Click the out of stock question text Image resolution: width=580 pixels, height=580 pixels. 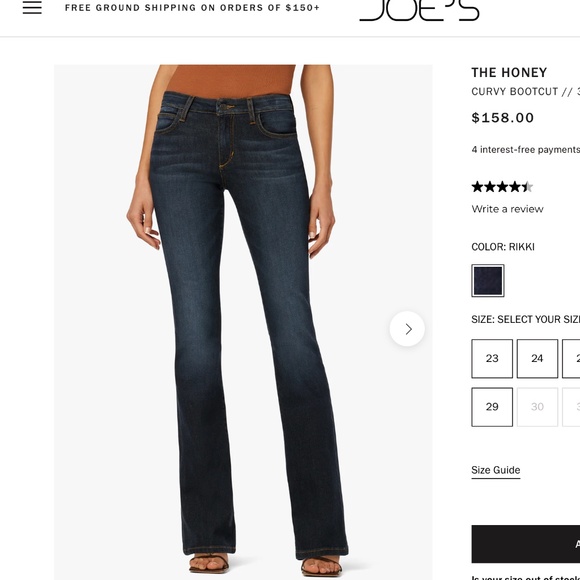pos(526,578)
